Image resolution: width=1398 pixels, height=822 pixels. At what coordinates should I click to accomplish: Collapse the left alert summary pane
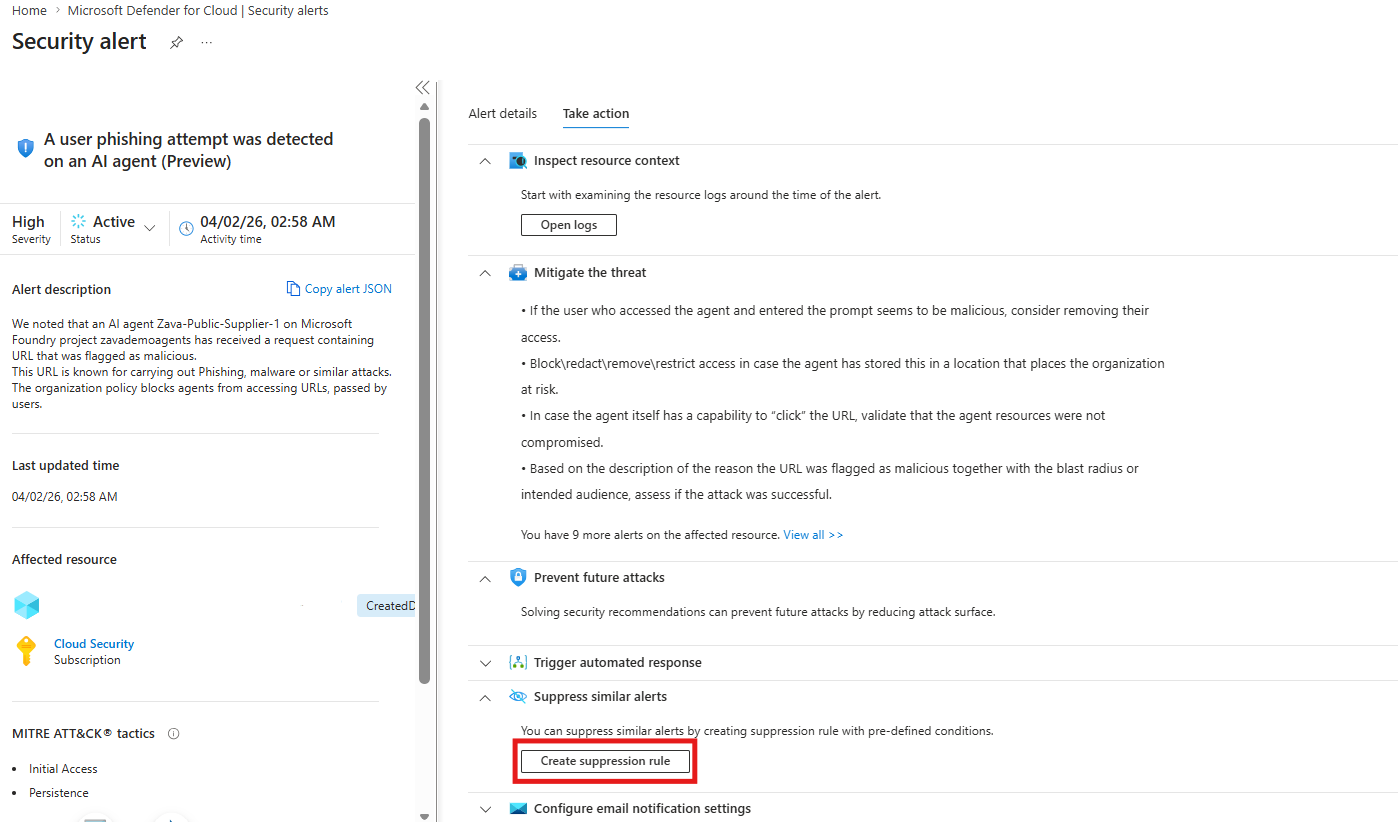(x=422, y=87)
